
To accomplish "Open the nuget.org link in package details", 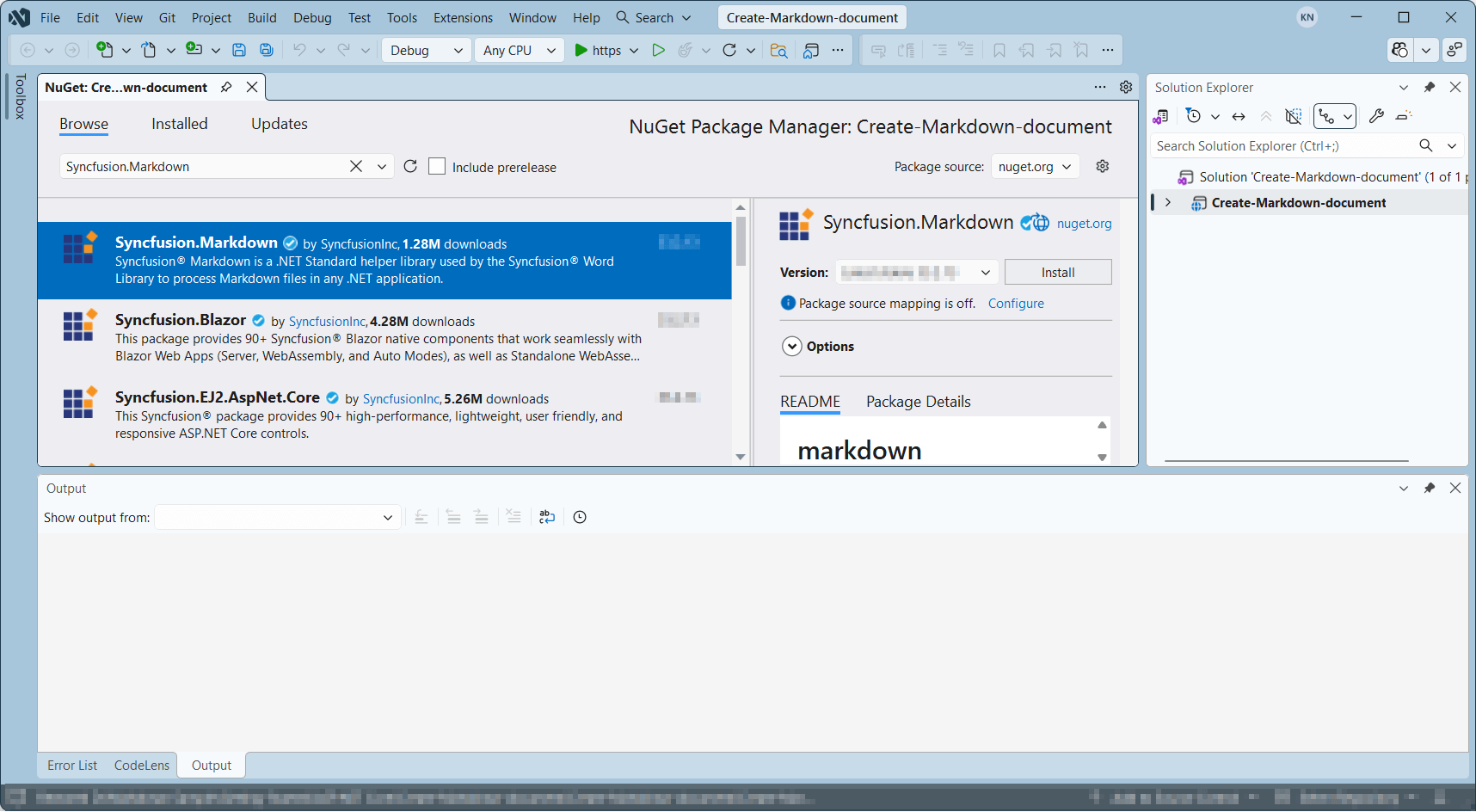I will [1084, 223].
